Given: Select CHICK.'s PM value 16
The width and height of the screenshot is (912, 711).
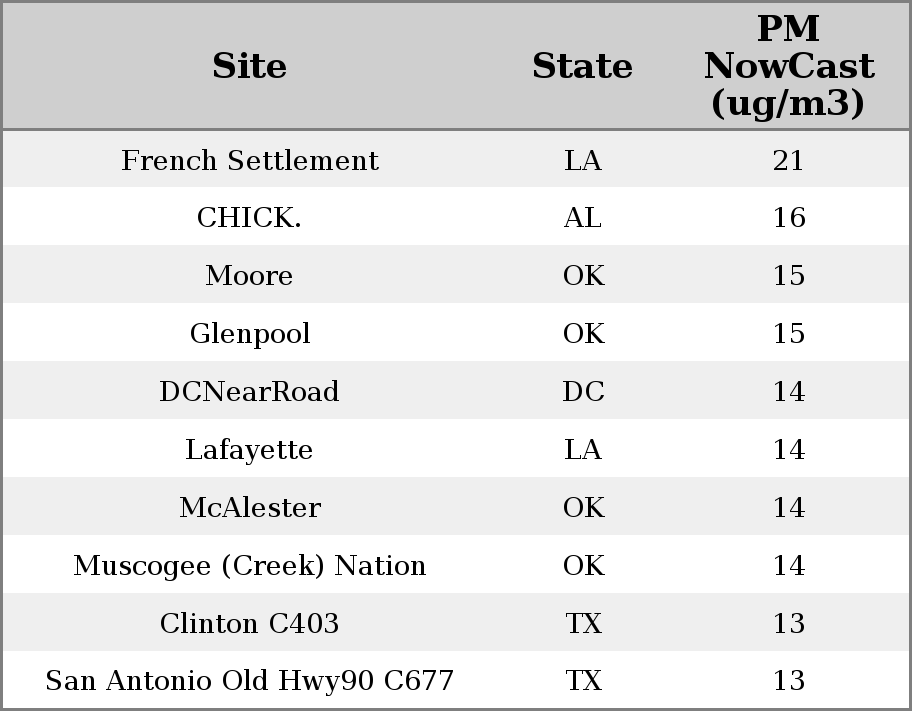Looking at the screenshot, I should [788, 218].
